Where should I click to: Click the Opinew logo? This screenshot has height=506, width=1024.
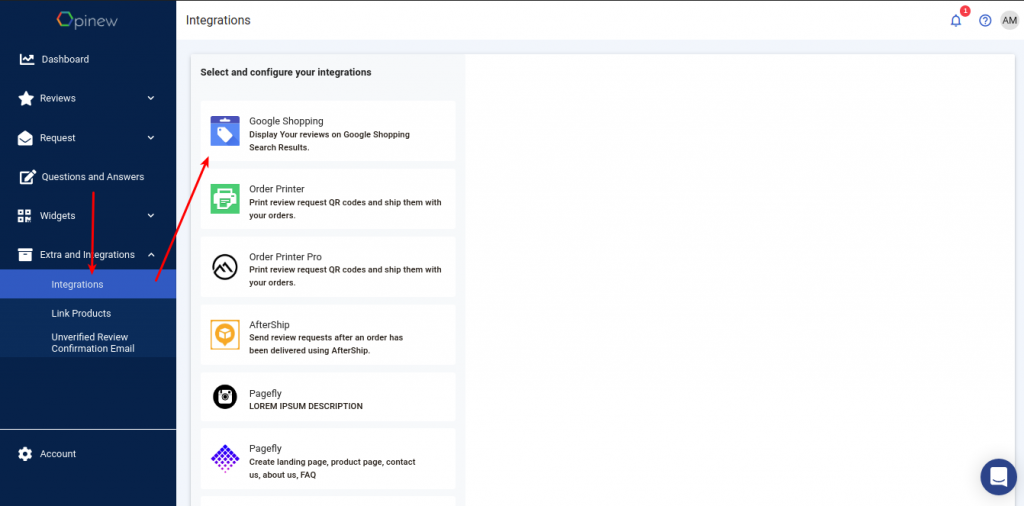[x=88, y=20]
